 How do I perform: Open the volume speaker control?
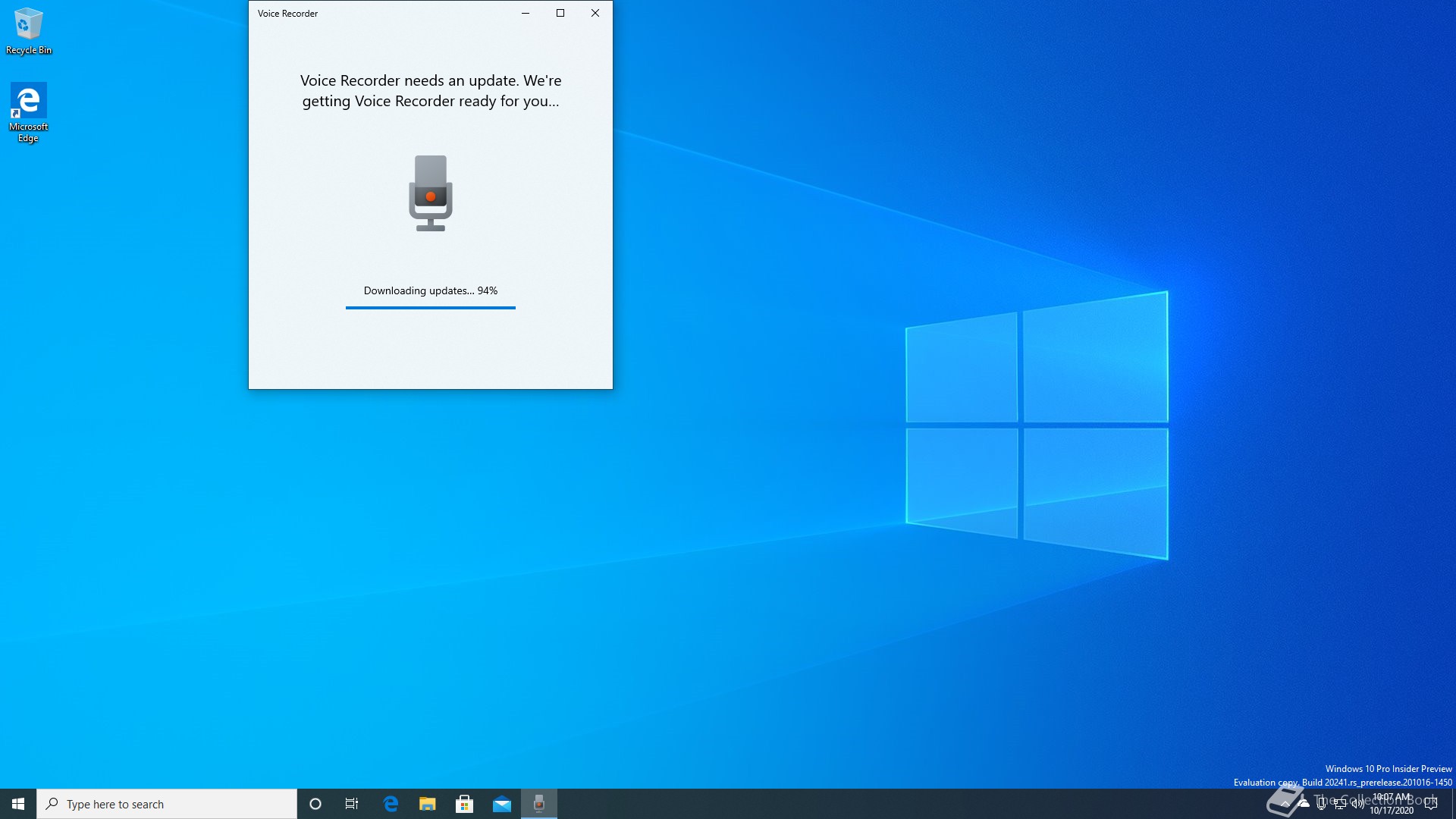(x=1357, y=804)
